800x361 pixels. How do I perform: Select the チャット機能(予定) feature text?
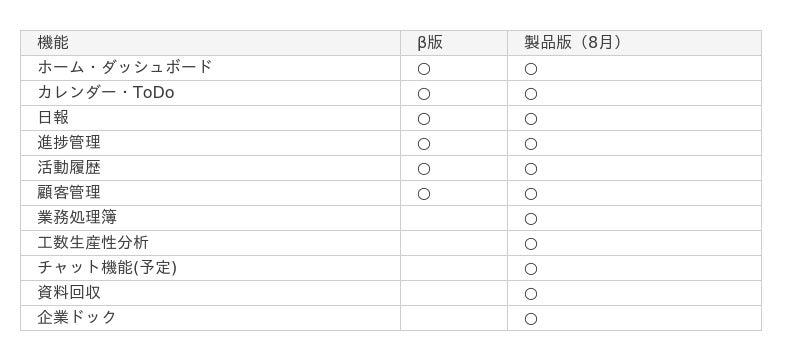(x=107, y=268)
